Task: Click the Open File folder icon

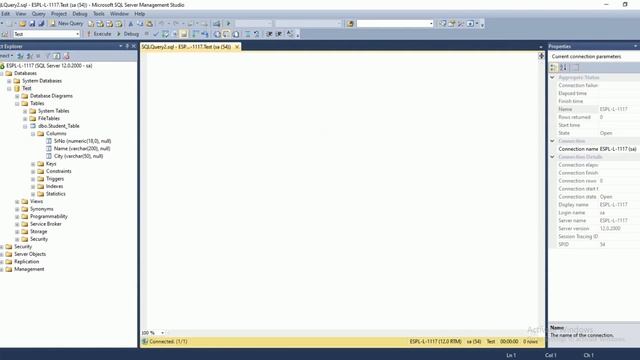Action: [22, 23]
